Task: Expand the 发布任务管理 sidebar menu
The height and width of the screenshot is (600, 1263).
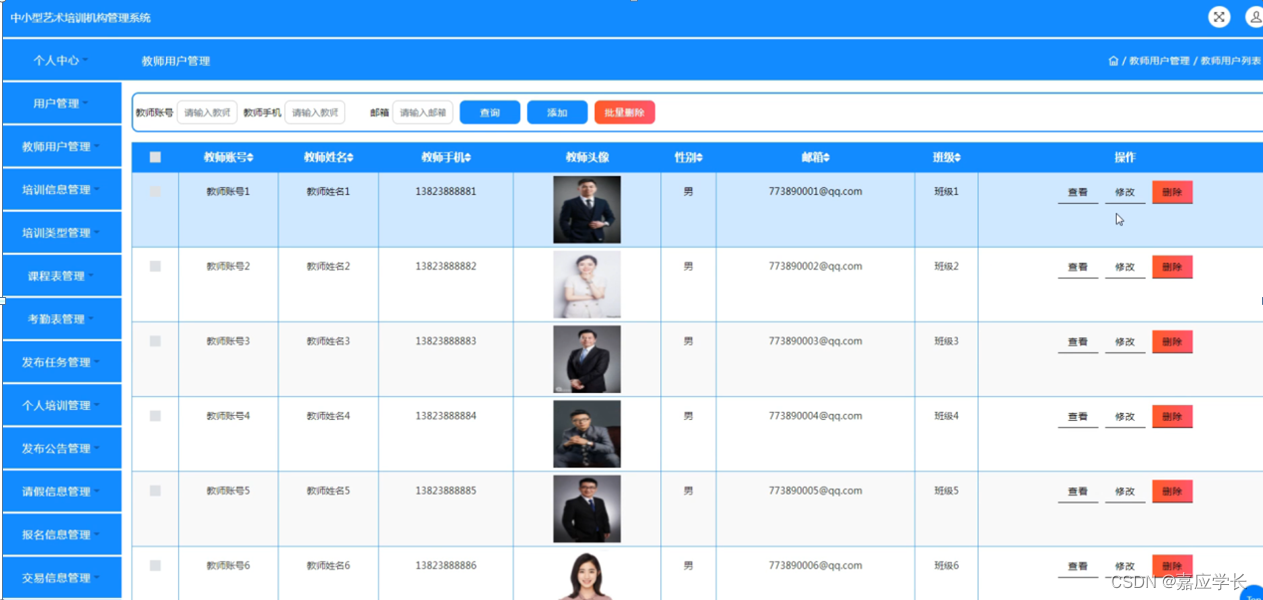Action: tap(62, 362)
